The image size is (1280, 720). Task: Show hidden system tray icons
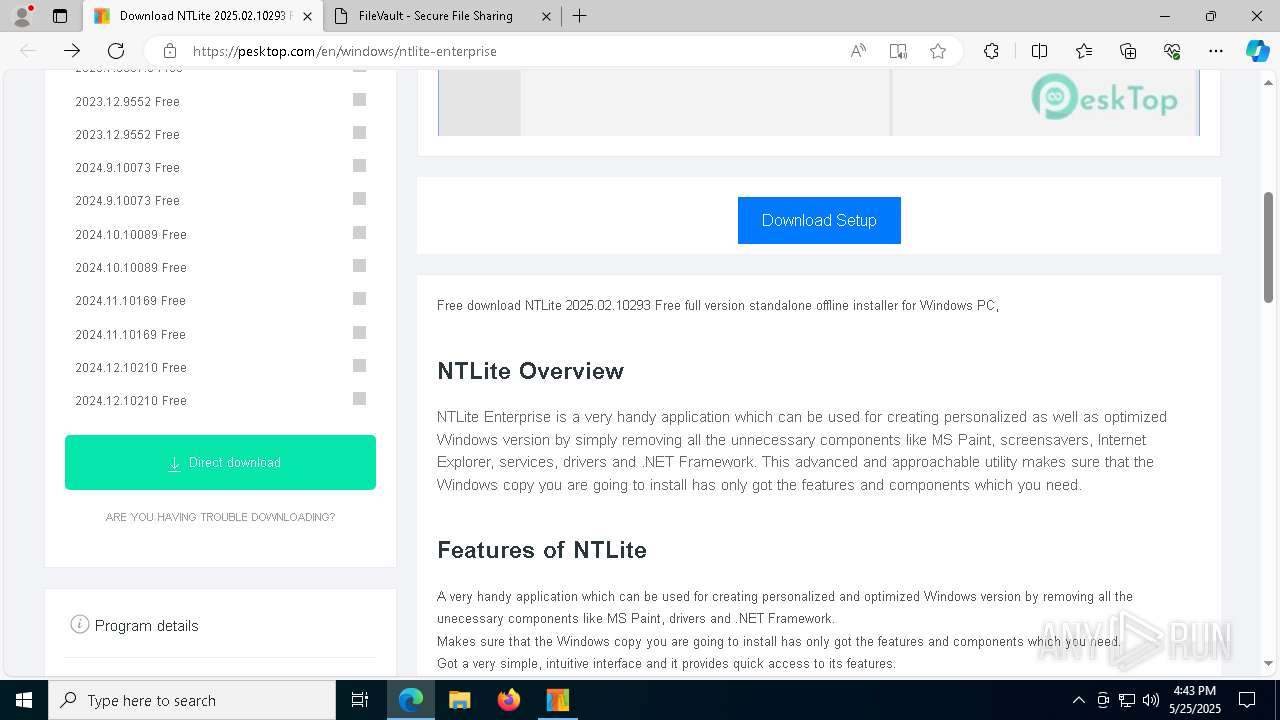1078,700
